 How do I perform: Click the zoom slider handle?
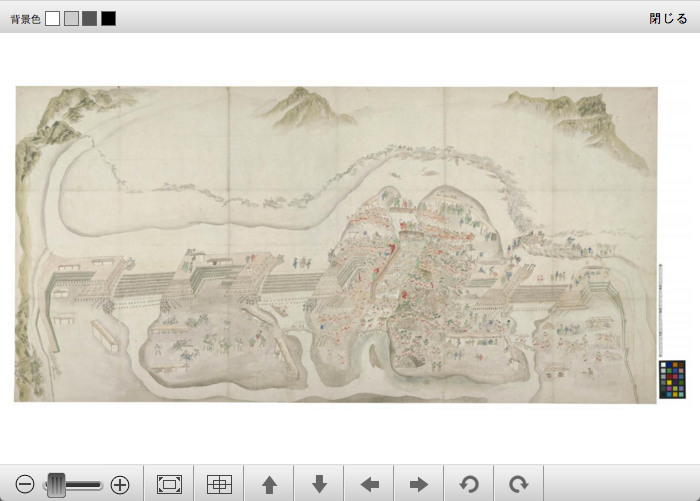(56, 485)
